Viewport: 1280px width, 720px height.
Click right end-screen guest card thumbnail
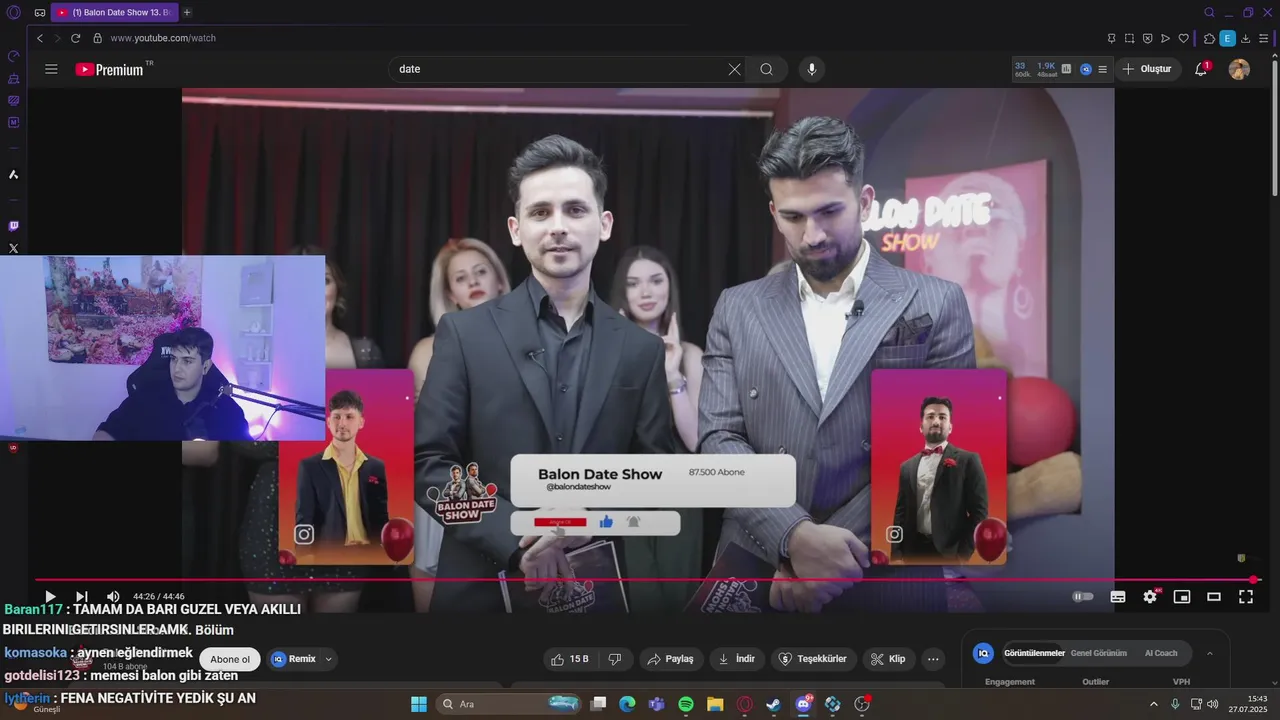tap(939, 467)
